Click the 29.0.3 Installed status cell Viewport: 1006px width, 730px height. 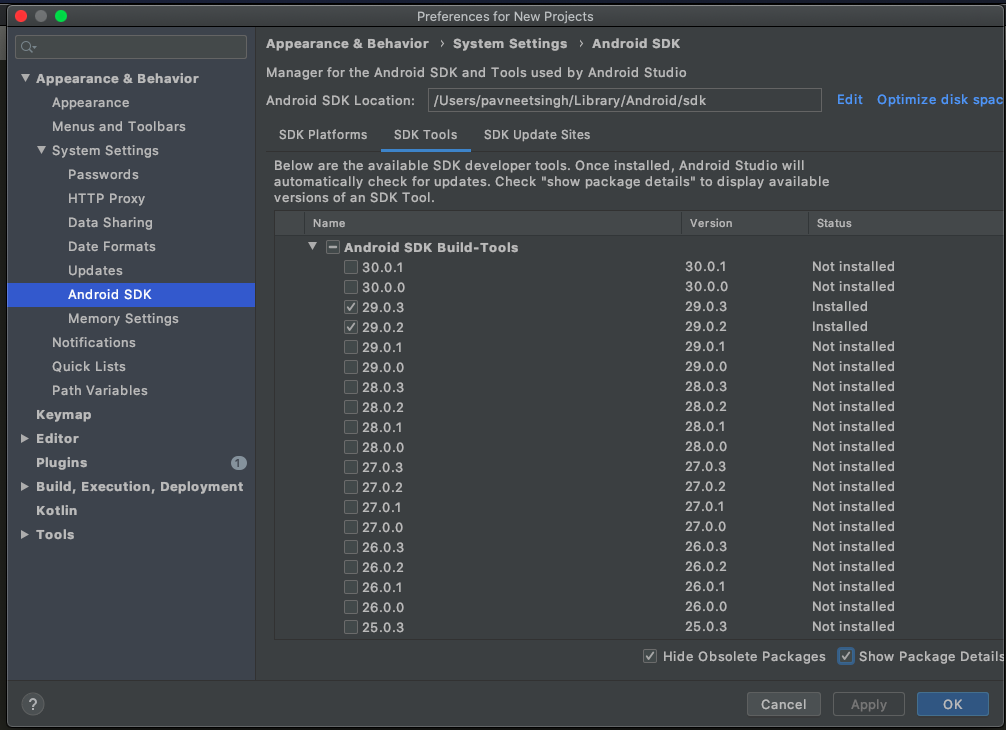pyautogui.click(x=839, y=307)
